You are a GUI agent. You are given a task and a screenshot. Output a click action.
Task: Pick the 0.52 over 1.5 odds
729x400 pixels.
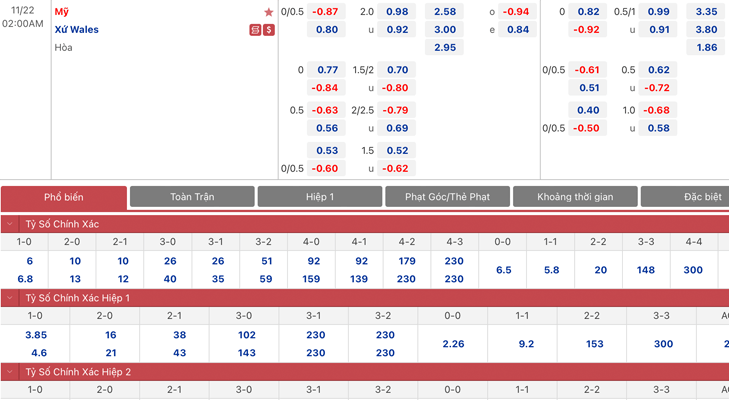coord(397,151)
